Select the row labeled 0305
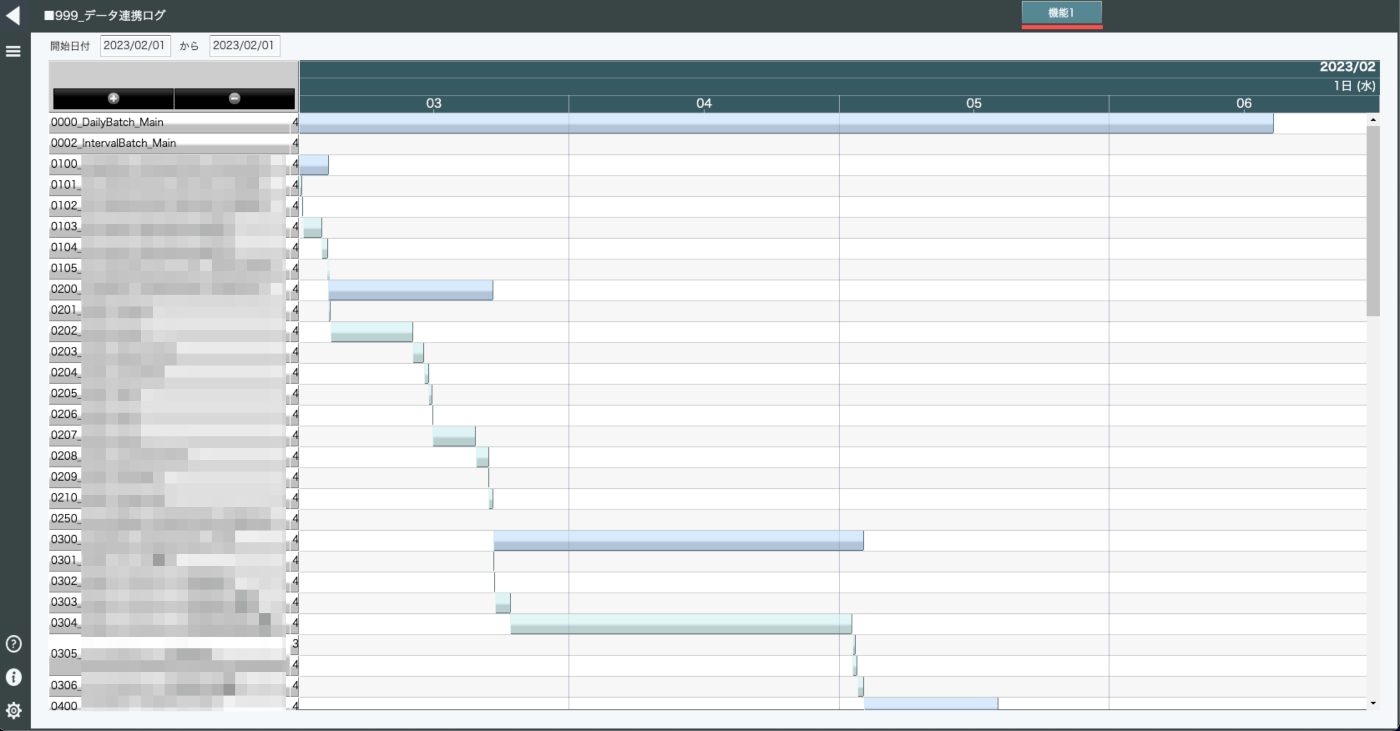This screenshot has width=1400, height=731. [x=168, y=655]
